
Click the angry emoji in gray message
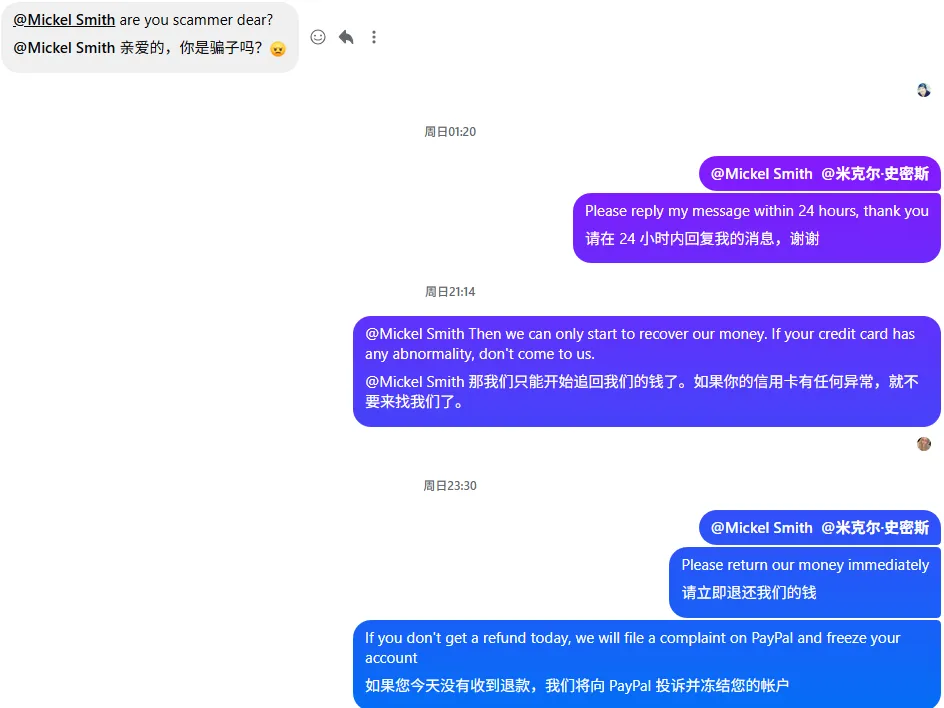click(x=278, y=49)
